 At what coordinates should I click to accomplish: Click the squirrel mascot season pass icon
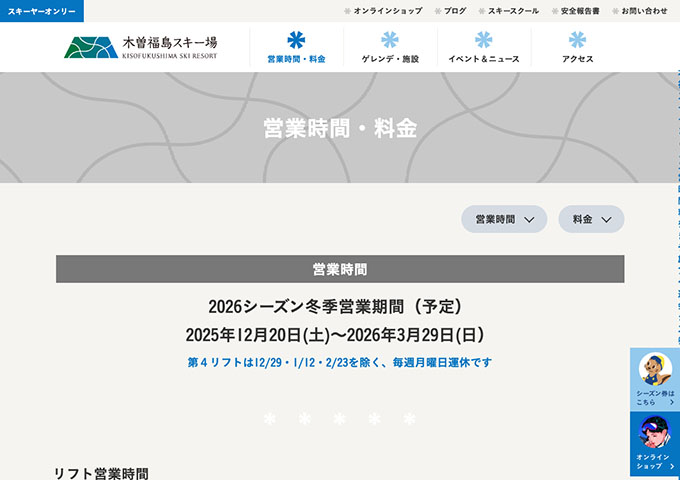(x=655, y=369)
